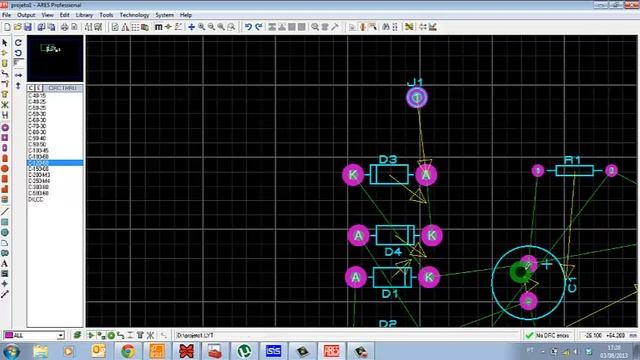
Task: Click the Rotate Clockwise icon
Action: click(18, 42)
